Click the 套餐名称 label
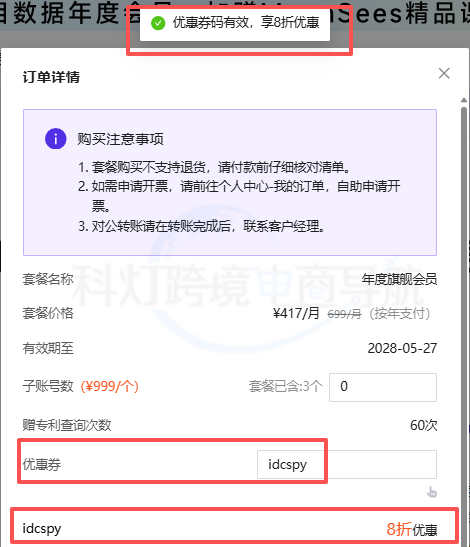Viewport: 470px width, 547px height. pyautogui.click(x=48, y=279)
